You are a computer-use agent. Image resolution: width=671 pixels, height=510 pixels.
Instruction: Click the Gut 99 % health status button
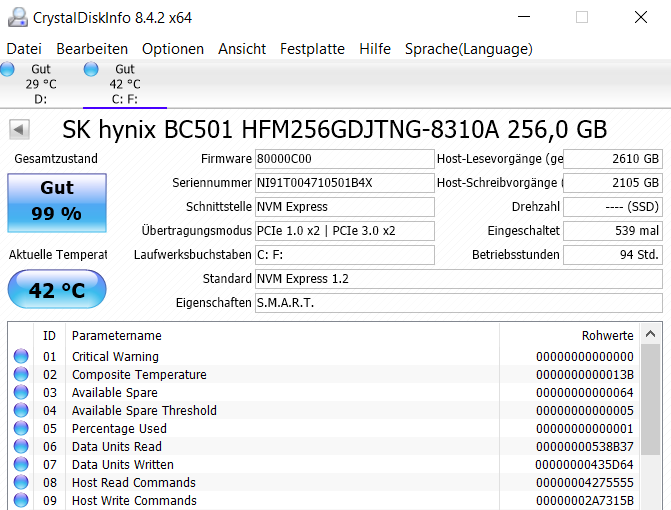click(x=57, y=203)
